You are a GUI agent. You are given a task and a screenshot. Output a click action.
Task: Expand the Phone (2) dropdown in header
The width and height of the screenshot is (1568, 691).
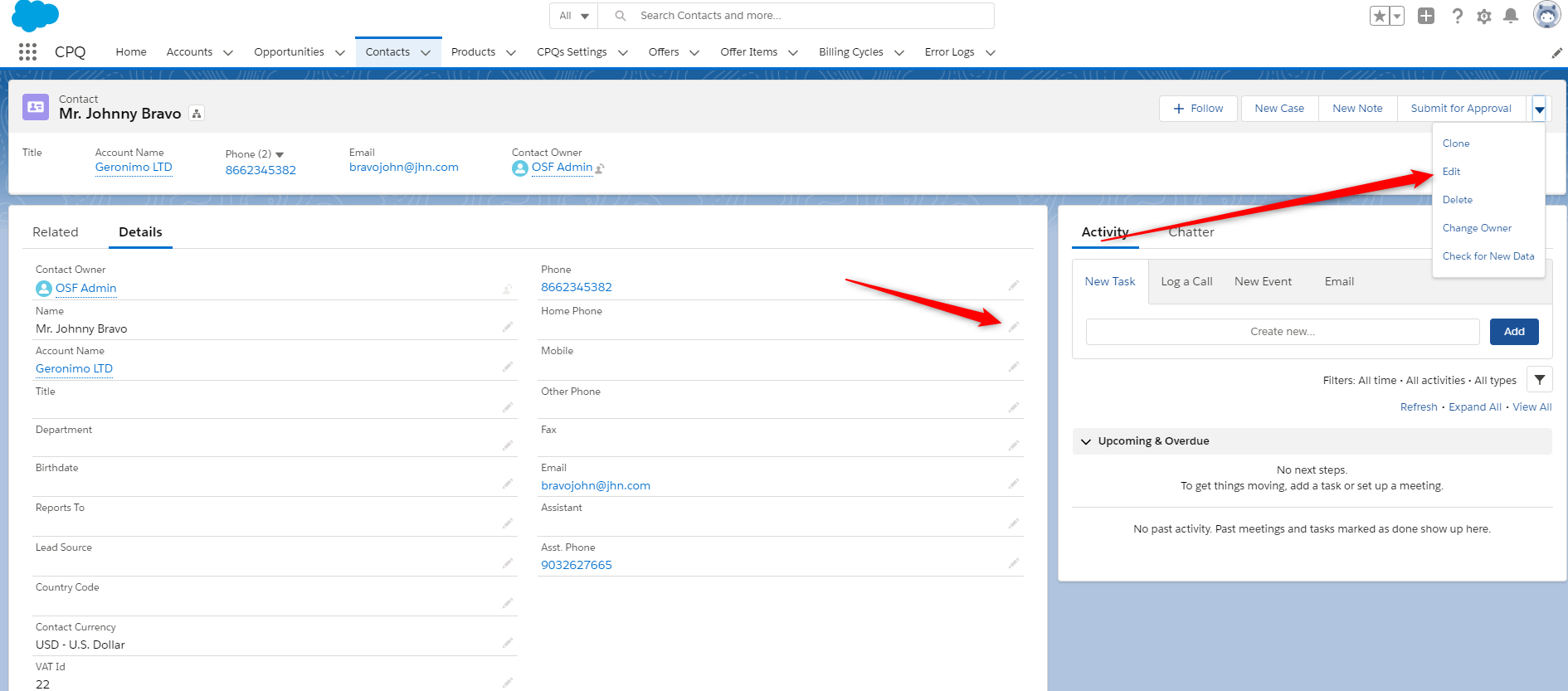(x=280, y=154)
